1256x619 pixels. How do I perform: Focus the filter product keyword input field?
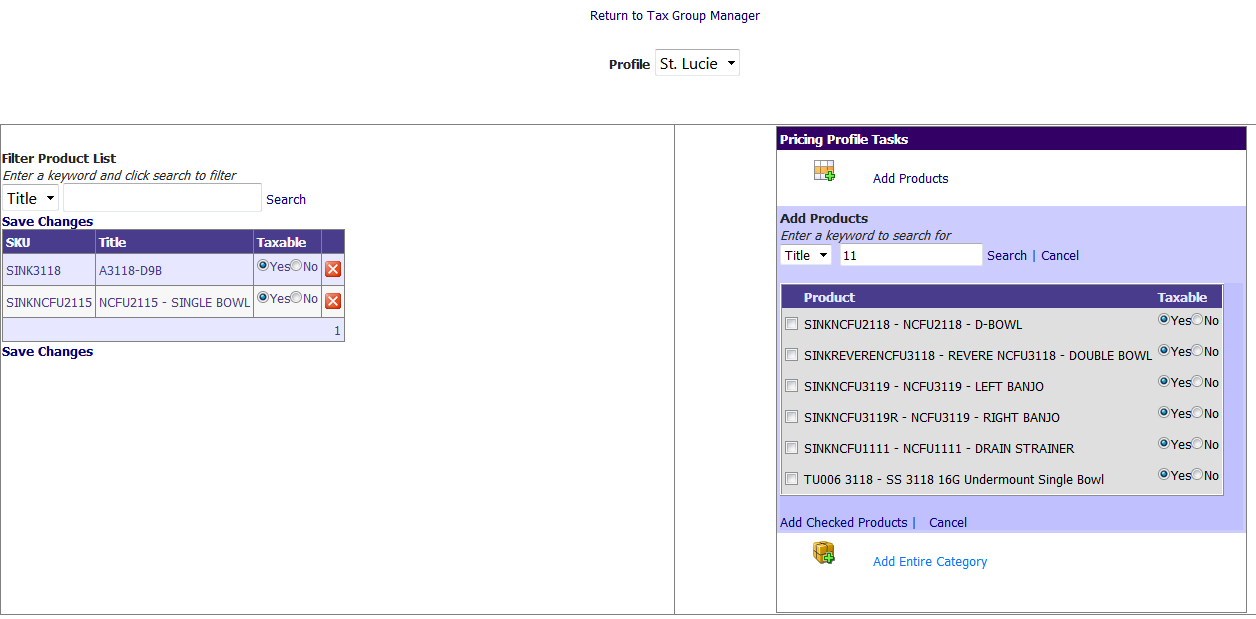pyautogui.click(x=162, y=198)
